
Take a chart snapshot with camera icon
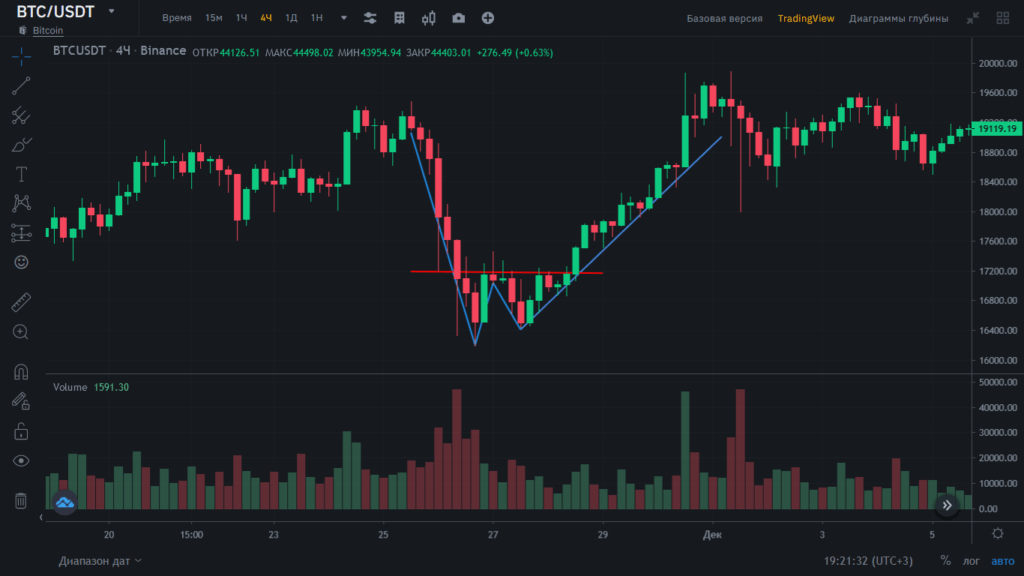point(458,18)
